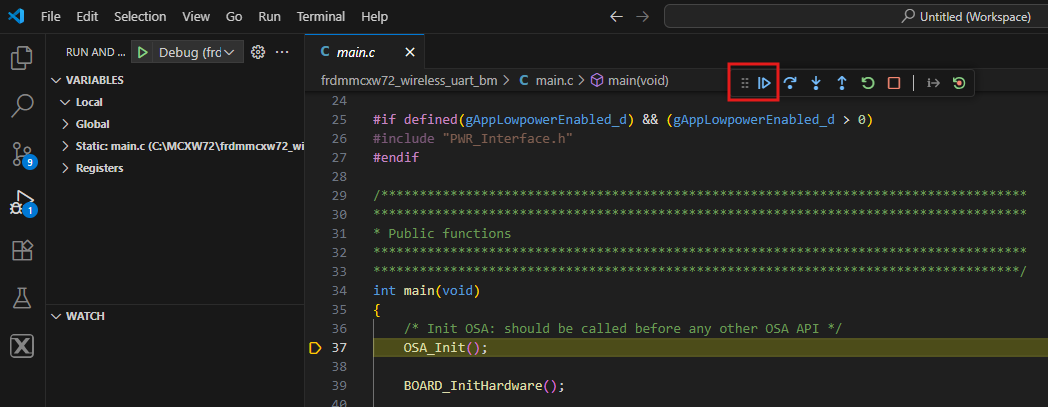Click the #endif line

pyautogui.click(x=396, y=158)
